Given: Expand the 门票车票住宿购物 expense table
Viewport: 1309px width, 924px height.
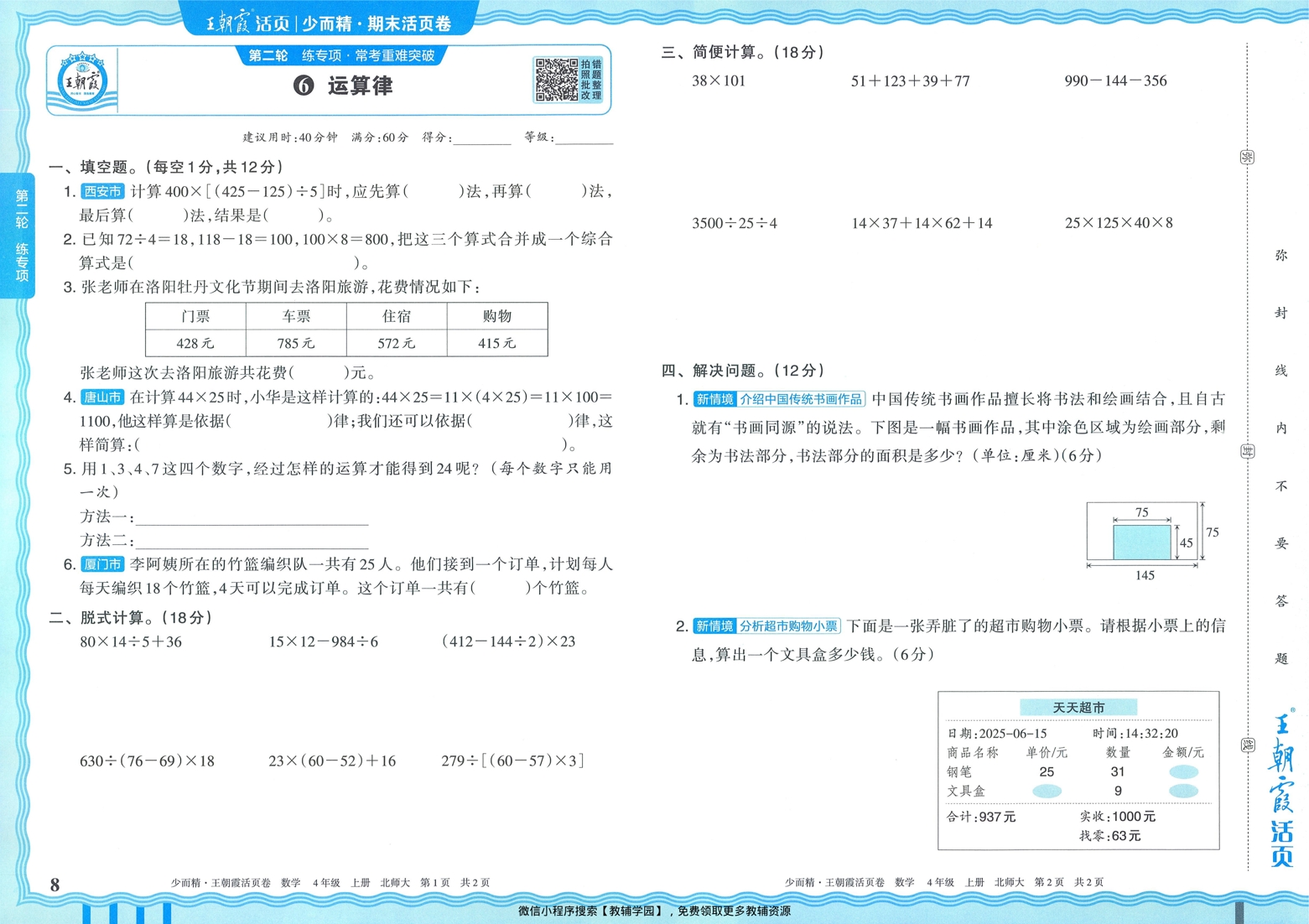Looking at the screenshot, I should [347, 329].
